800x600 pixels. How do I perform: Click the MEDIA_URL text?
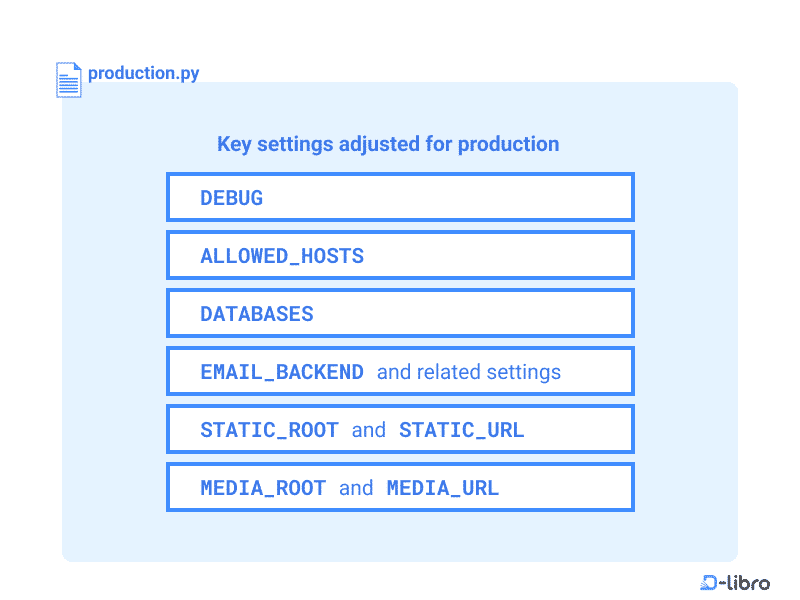pyautogui.click(x=442, y=488)
